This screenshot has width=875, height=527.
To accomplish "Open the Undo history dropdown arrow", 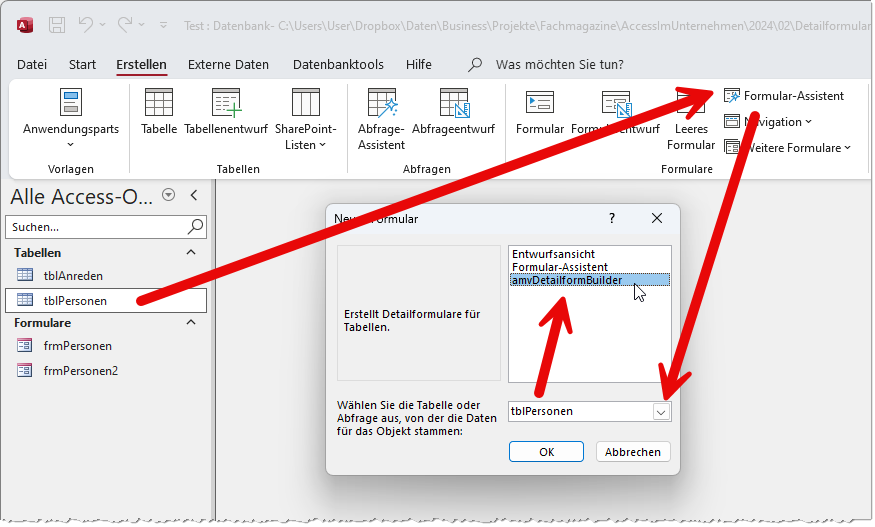I will (102, 25).
